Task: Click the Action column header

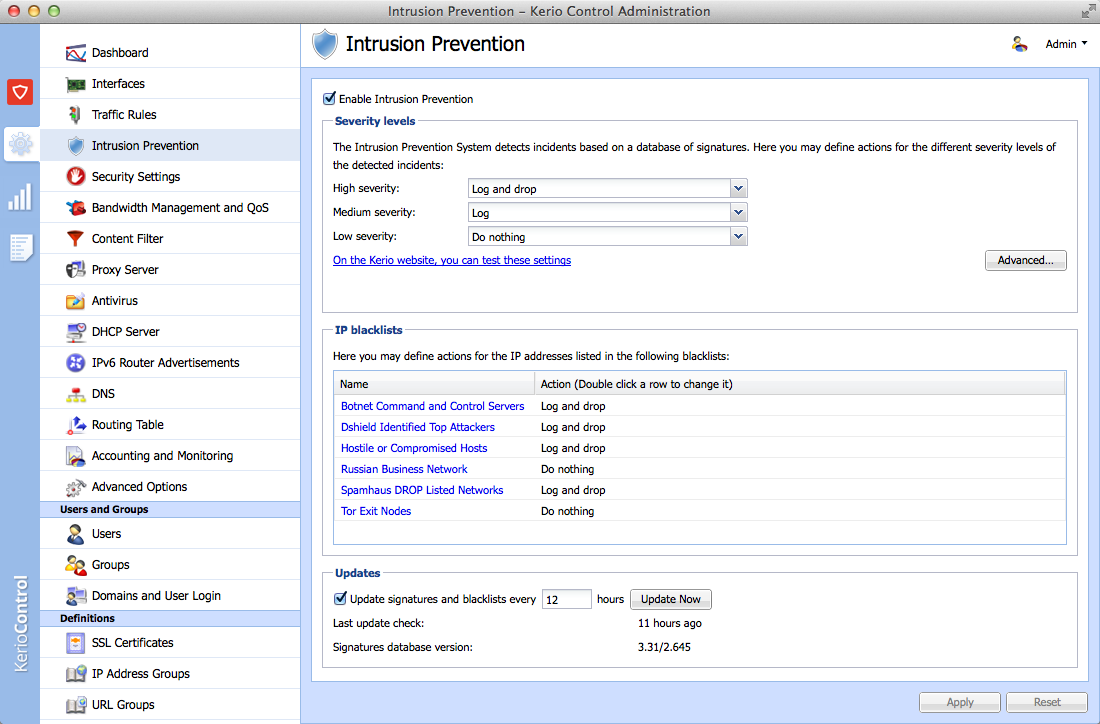Action: coord(800,384)
